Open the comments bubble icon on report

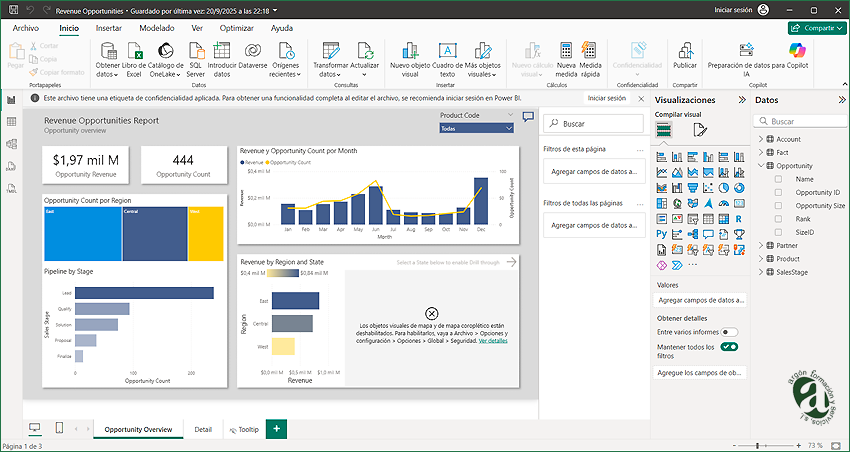528,117
